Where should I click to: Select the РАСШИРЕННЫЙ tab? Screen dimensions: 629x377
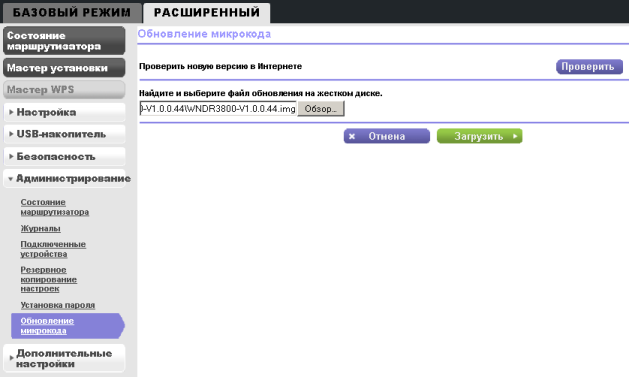point(207,12)
